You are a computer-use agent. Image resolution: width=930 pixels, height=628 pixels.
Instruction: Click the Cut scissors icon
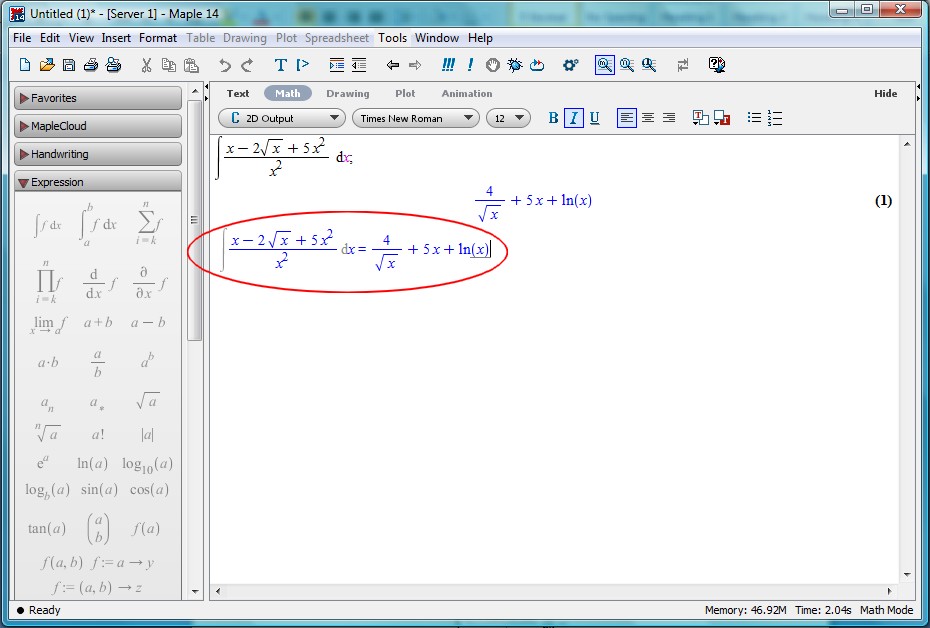146,65
